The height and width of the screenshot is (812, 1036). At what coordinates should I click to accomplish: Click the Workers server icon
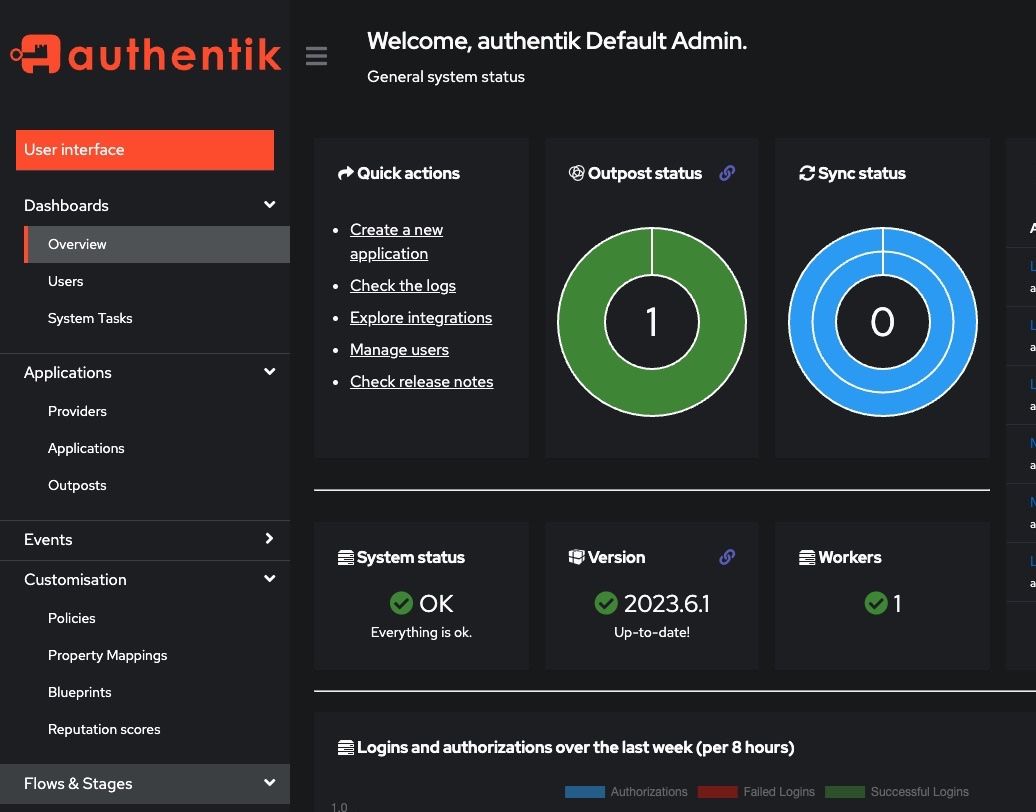click(x=807, y=558)
